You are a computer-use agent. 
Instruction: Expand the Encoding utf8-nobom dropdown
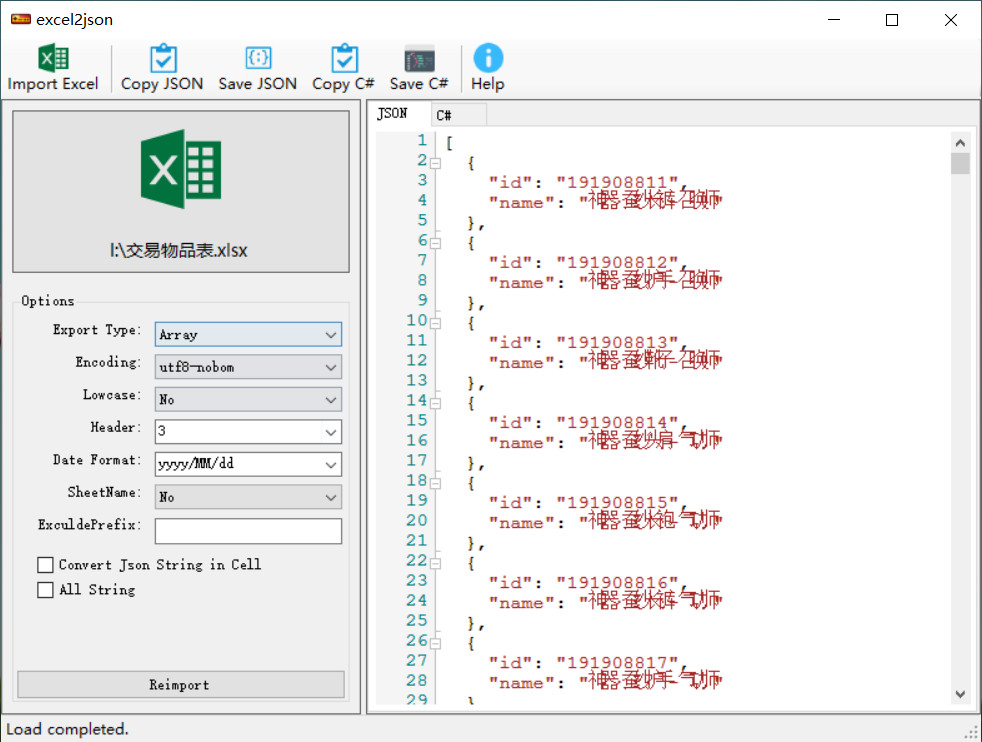(331, 367)
